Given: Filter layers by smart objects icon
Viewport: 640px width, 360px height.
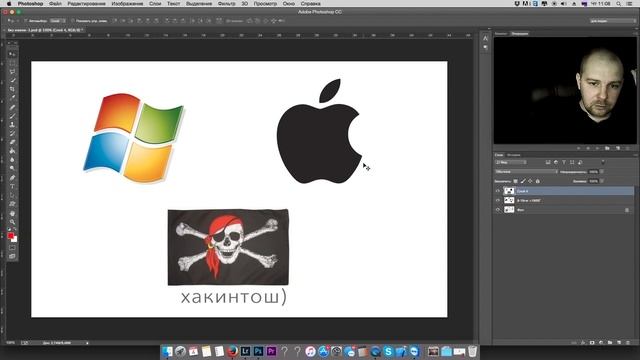Looking at the screenshot, I should tap(580, 162).
